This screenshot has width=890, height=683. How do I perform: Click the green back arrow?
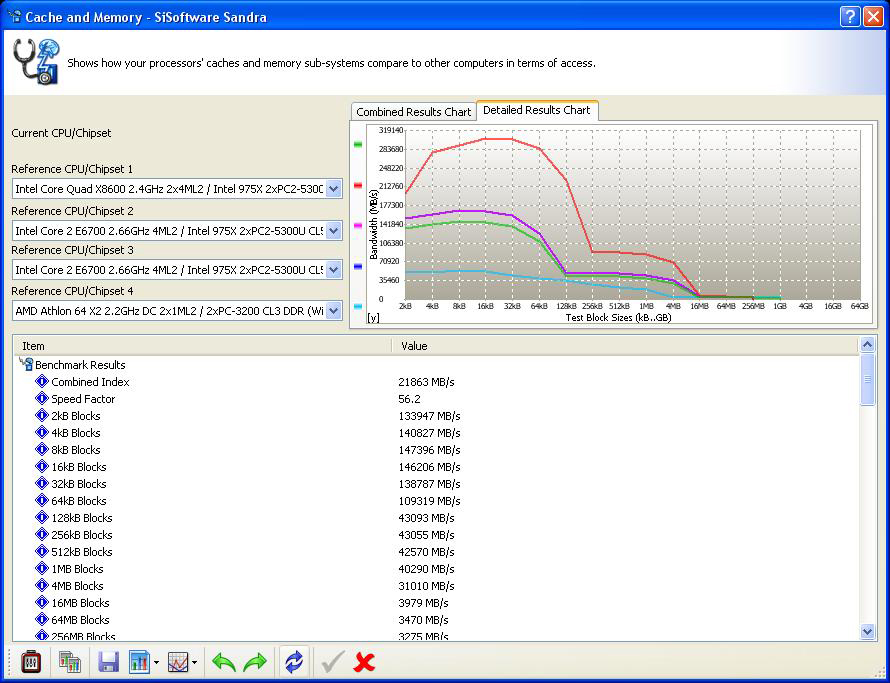[223, 662]
